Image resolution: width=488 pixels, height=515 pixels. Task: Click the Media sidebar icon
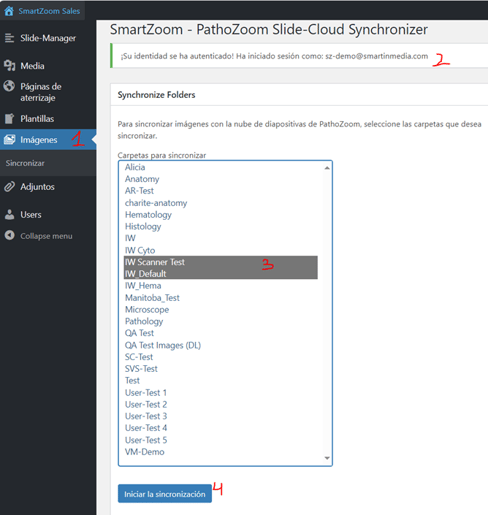click(x=9, y=65)
